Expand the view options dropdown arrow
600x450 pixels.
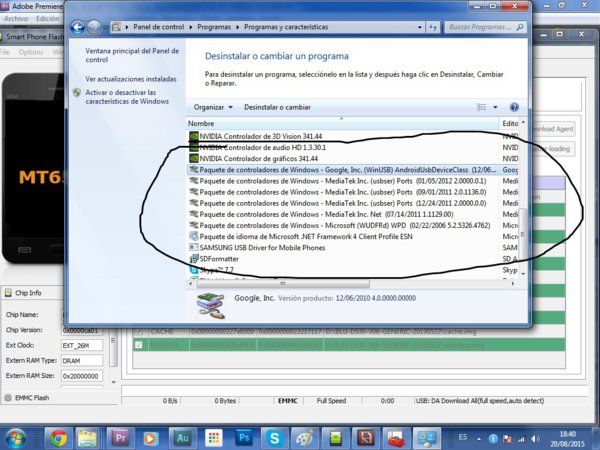[x=495, y=107]
